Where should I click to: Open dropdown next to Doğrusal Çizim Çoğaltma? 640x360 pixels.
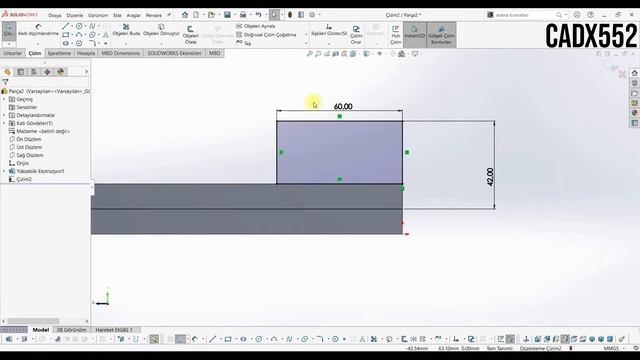306,35
